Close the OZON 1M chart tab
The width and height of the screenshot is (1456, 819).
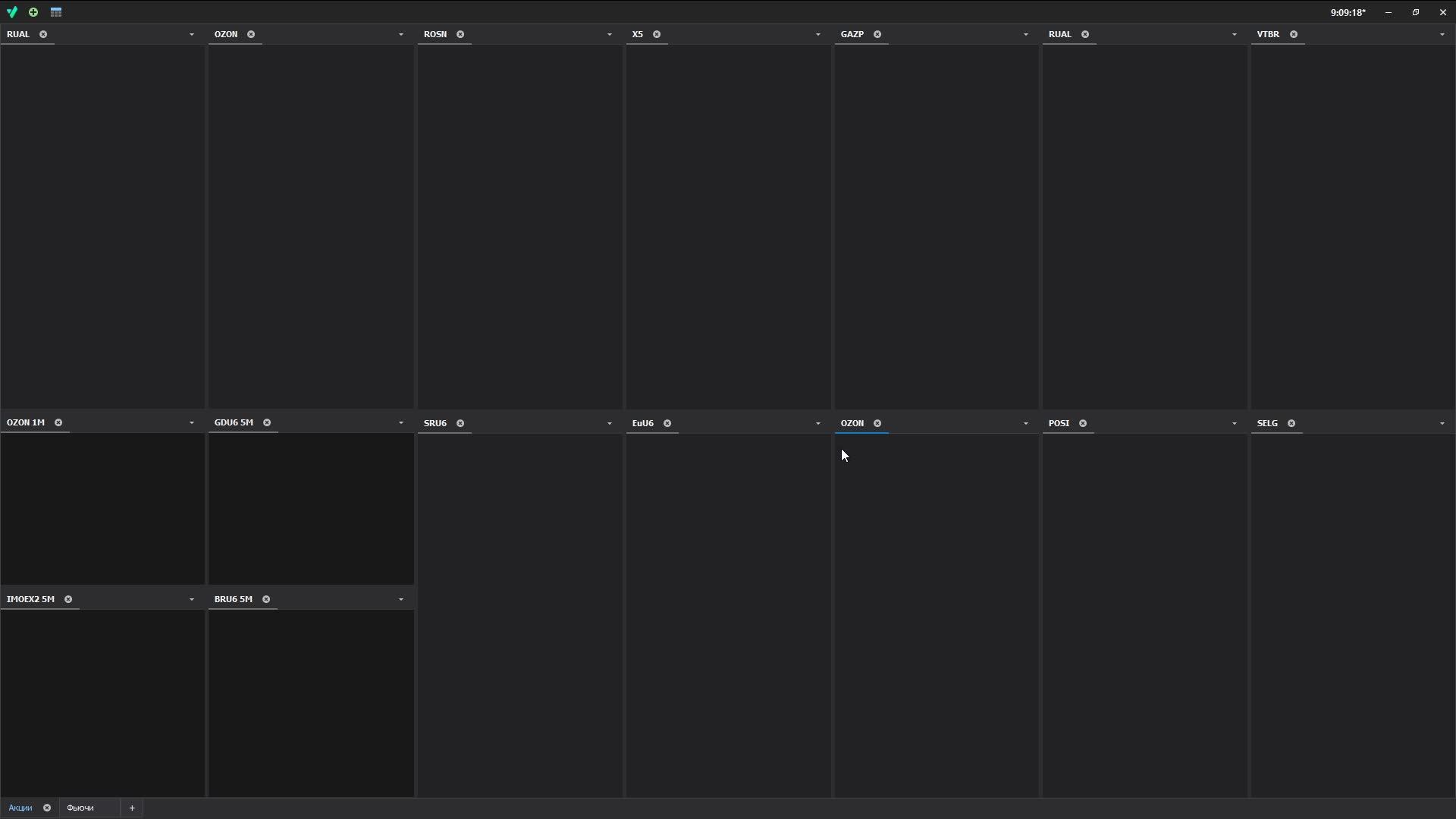click(x=58, y=422)
